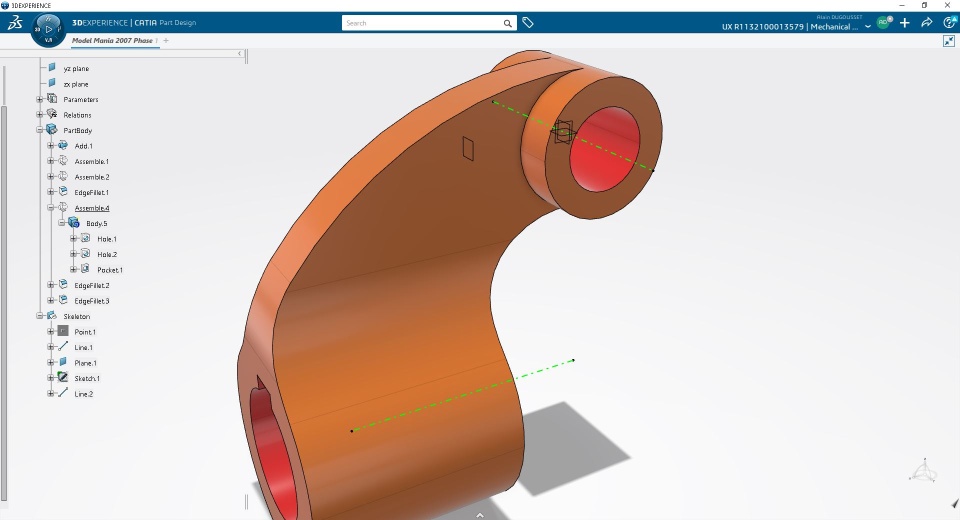Click the EdgeFillet.1 feature icon
The image size is (960, 520).
pyautogui.click(x=63, y=192)
